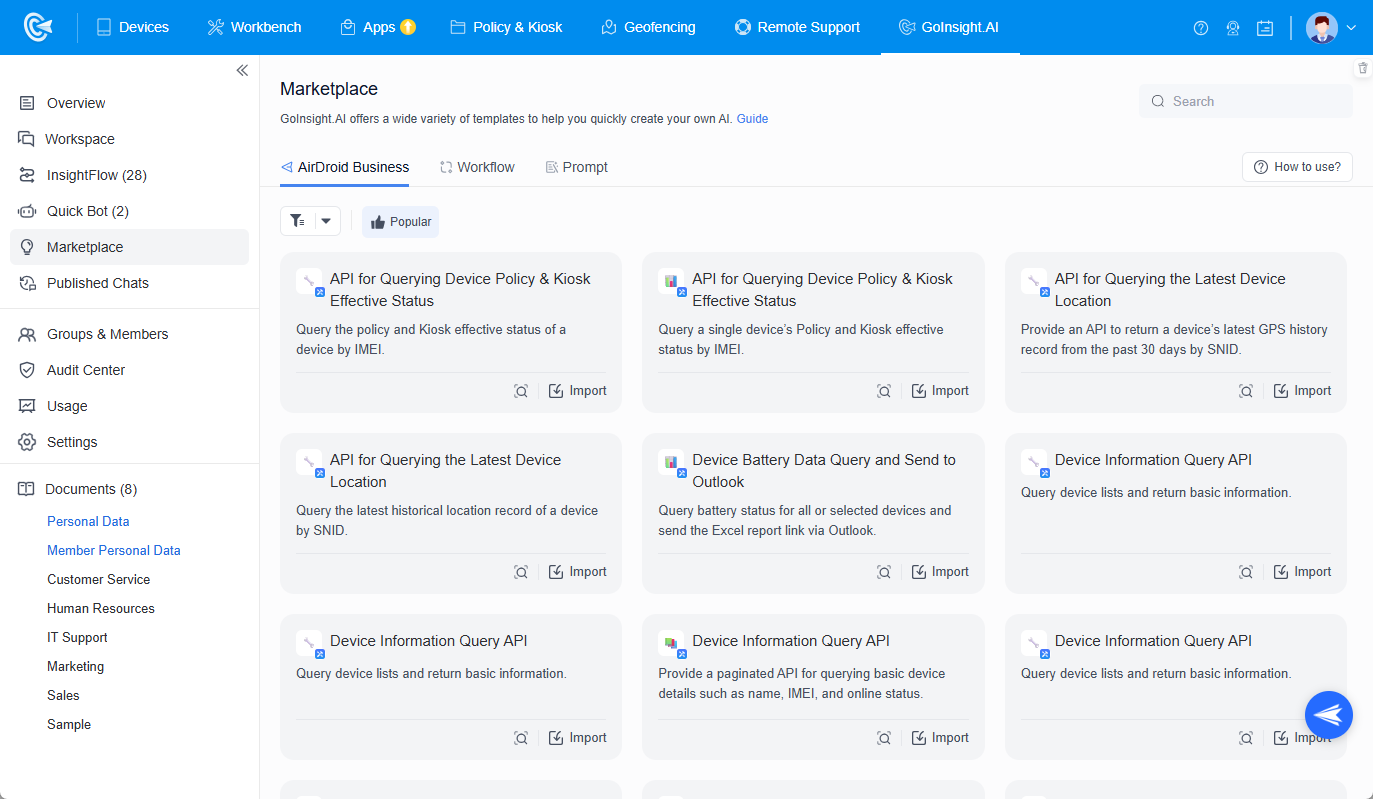1373x799 pixels.
Task: Open Published Chats in the sidebar
Action: click(130, 283)
